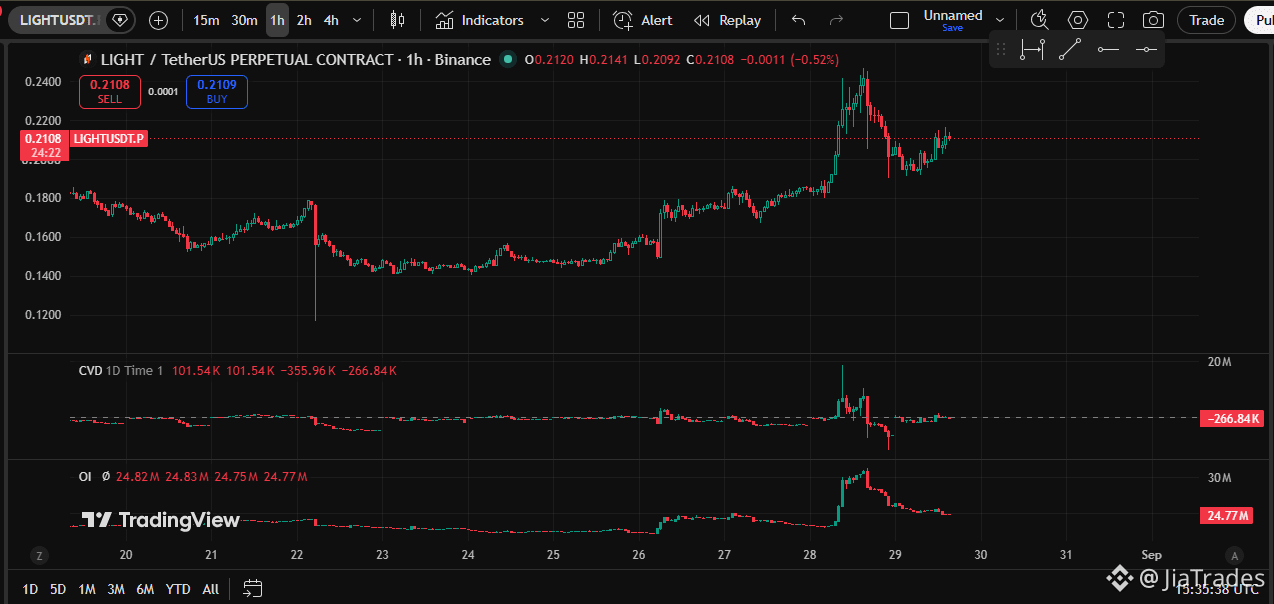Viewport: 1274px width, 604px height.
Task: Click the Publish button
Action: [x=1260, y=20]
